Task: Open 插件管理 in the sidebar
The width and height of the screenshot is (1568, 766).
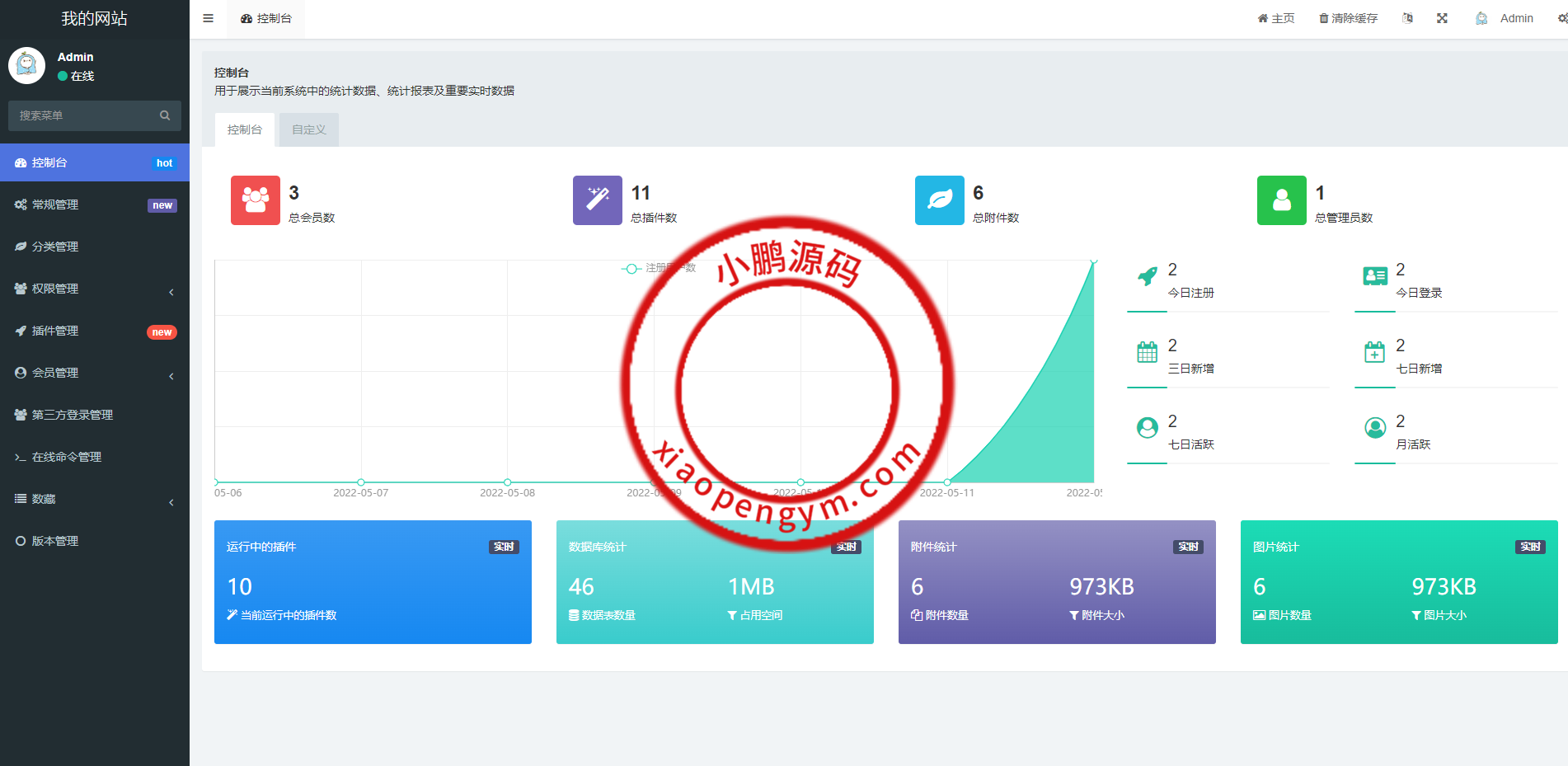Action: [x=95, y=331]
